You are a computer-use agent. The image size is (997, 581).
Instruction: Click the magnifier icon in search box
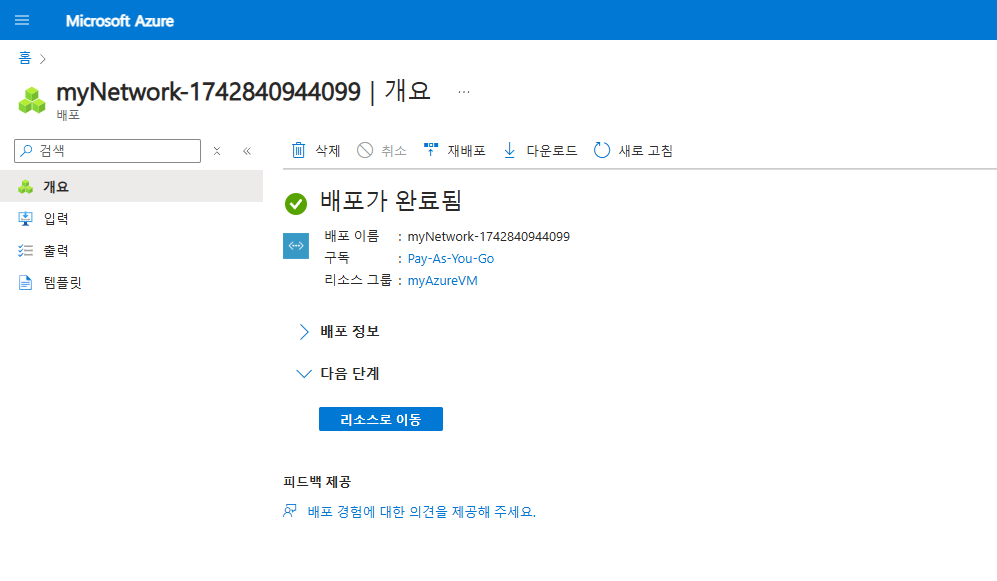(26, 151)
